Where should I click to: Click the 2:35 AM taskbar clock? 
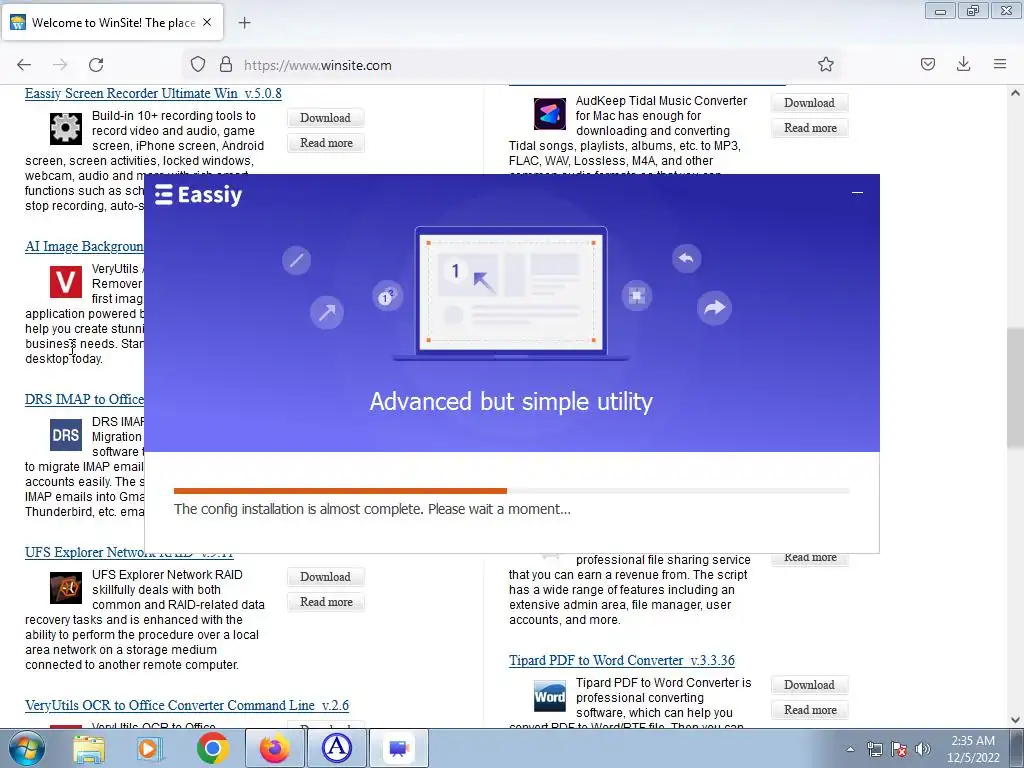[973, 749]
